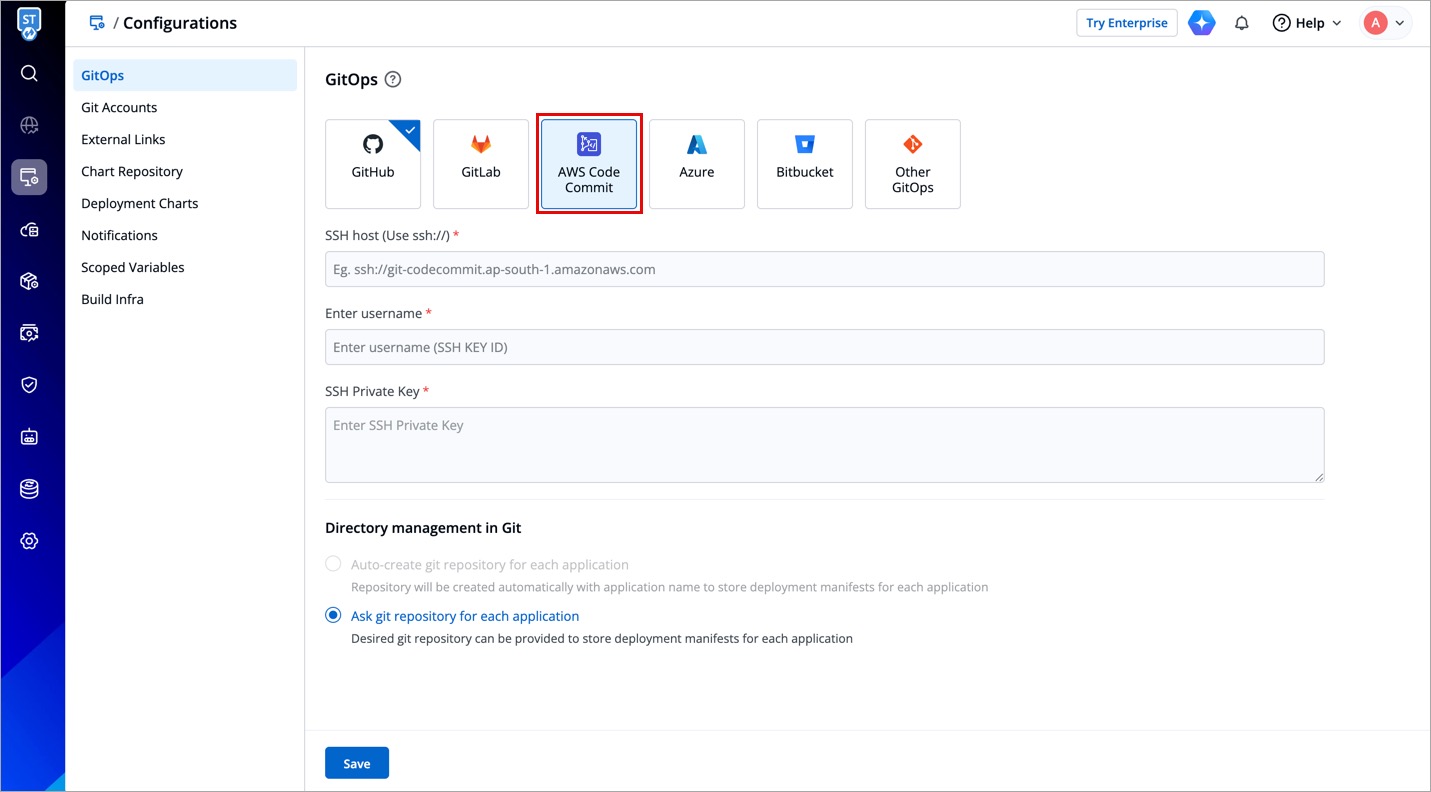Click the SSH host input field

[x=824, y=269]
